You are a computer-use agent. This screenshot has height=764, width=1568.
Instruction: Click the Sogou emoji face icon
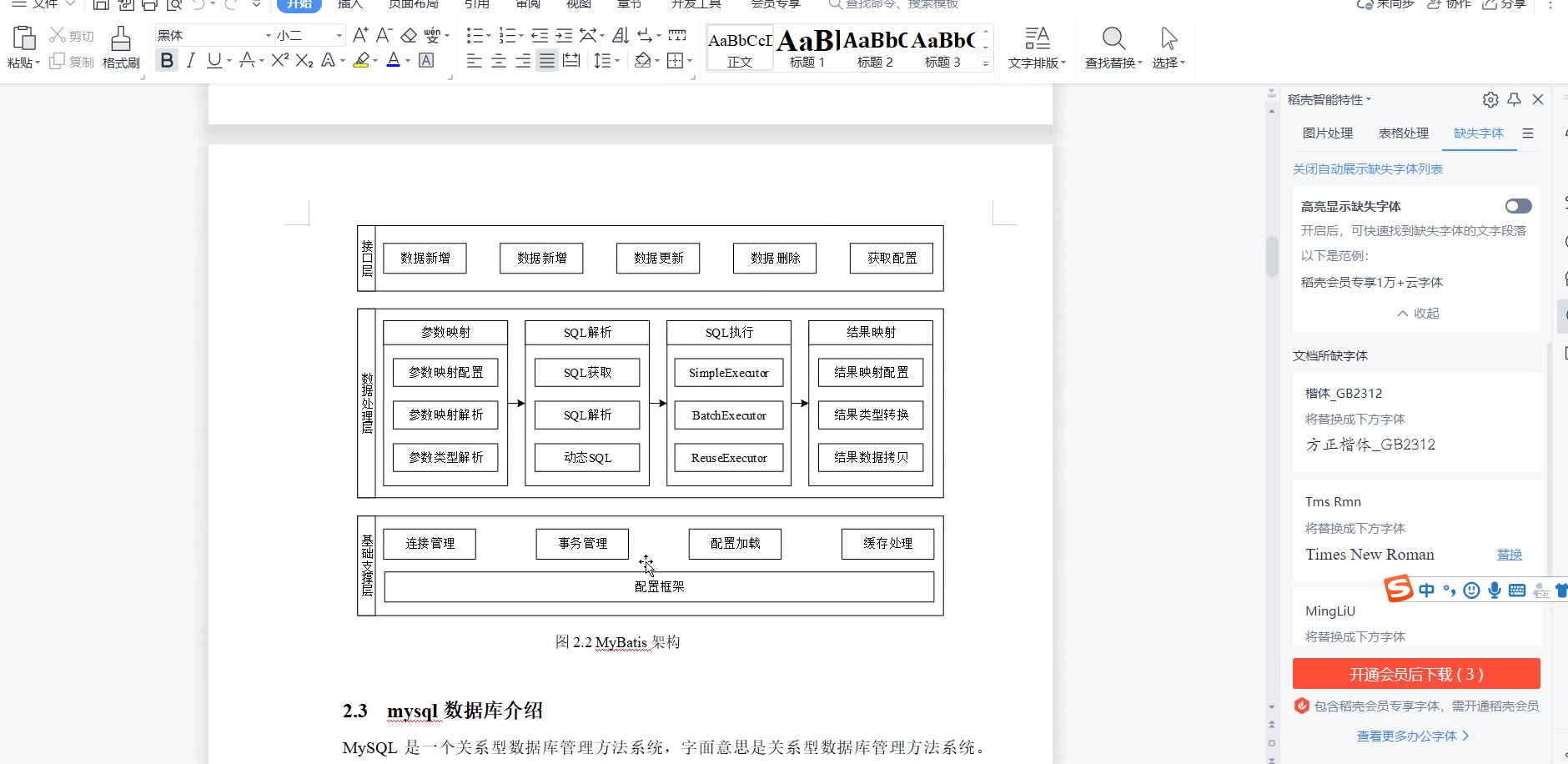click(1472, 591)
